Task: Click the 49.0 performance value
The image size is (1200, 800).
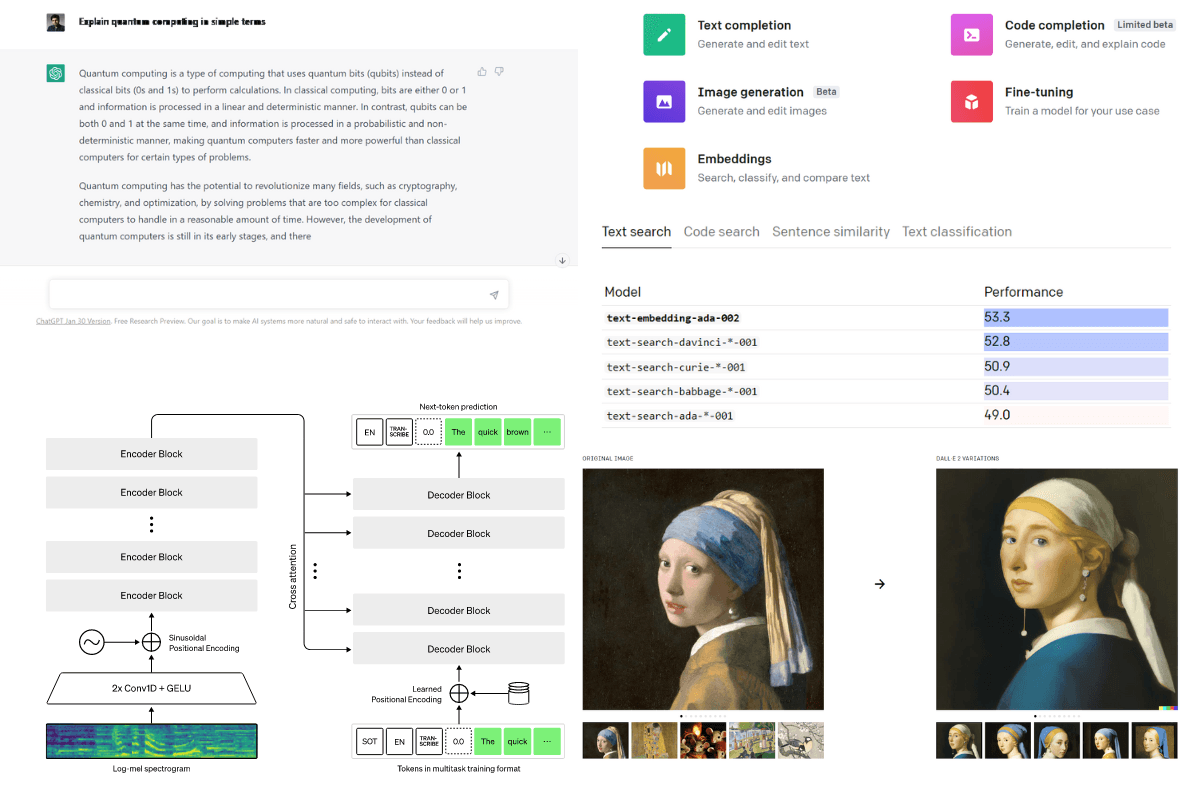Action: pyautogui.click(x=997, y=415)
